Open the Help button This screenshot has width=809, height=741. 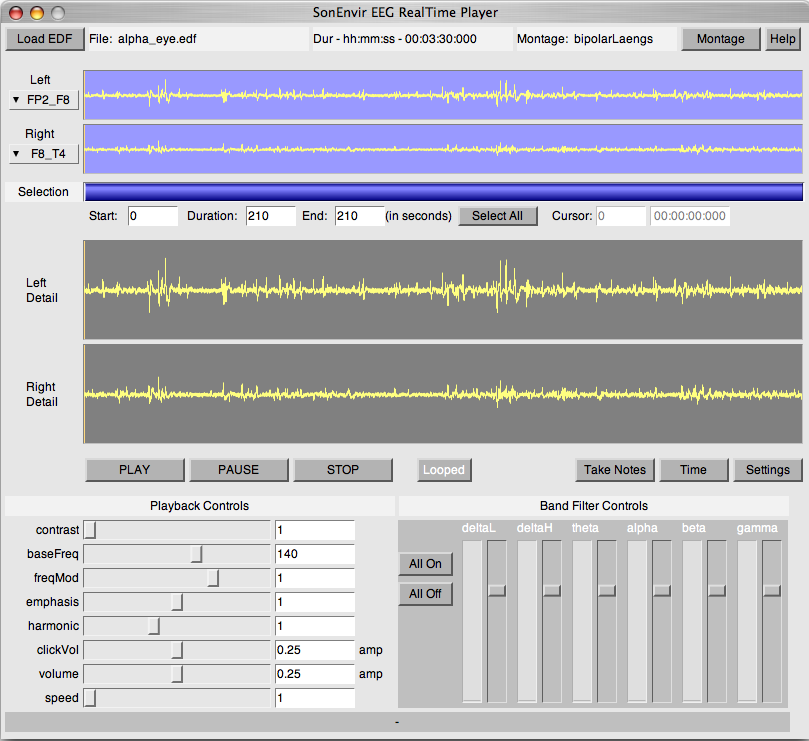(x=782, y=39)
